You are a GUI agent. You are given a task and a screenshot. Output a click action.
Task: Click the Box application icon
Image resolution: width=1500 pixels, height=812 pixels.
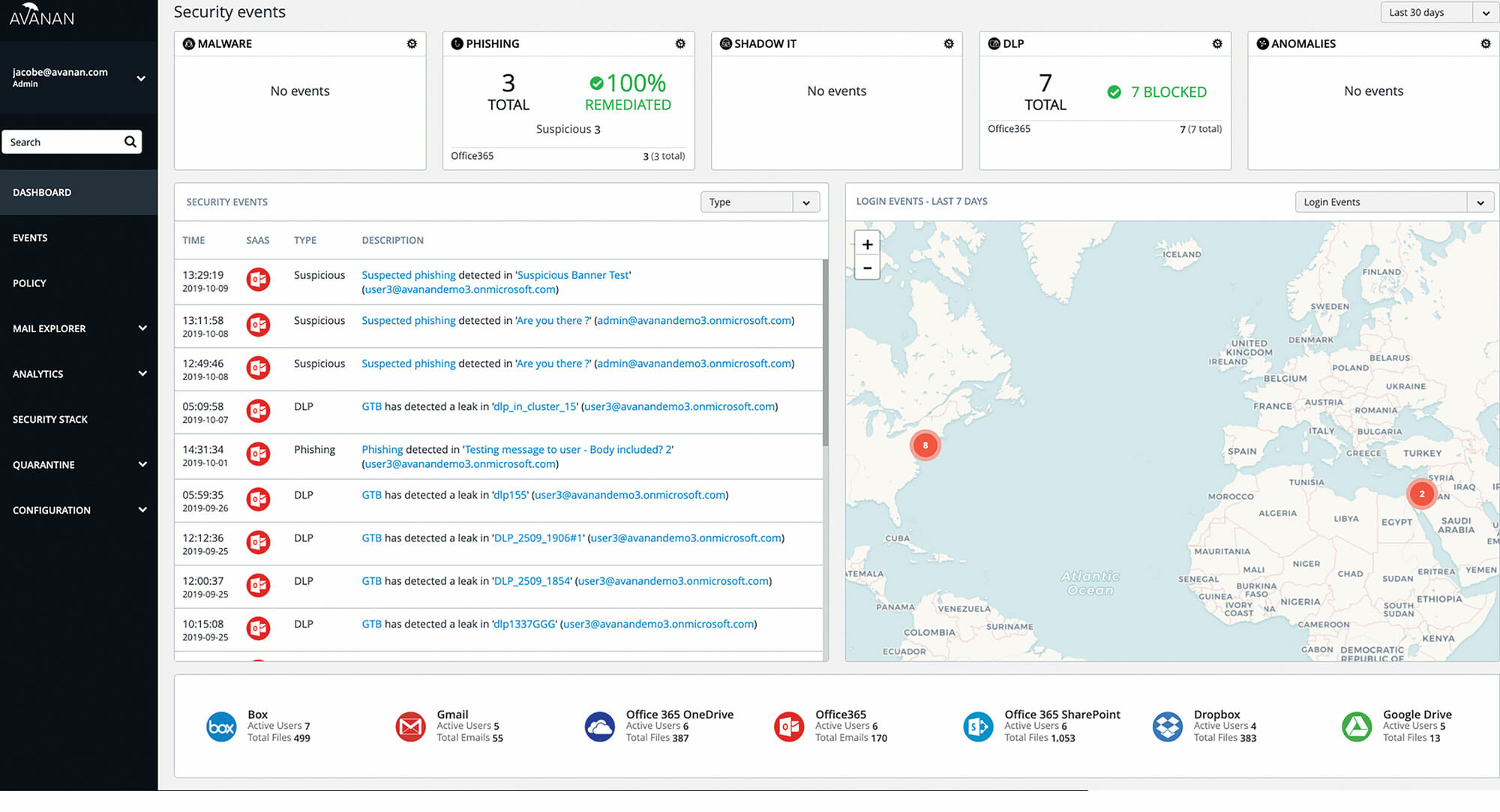click(x=221, y=727)
